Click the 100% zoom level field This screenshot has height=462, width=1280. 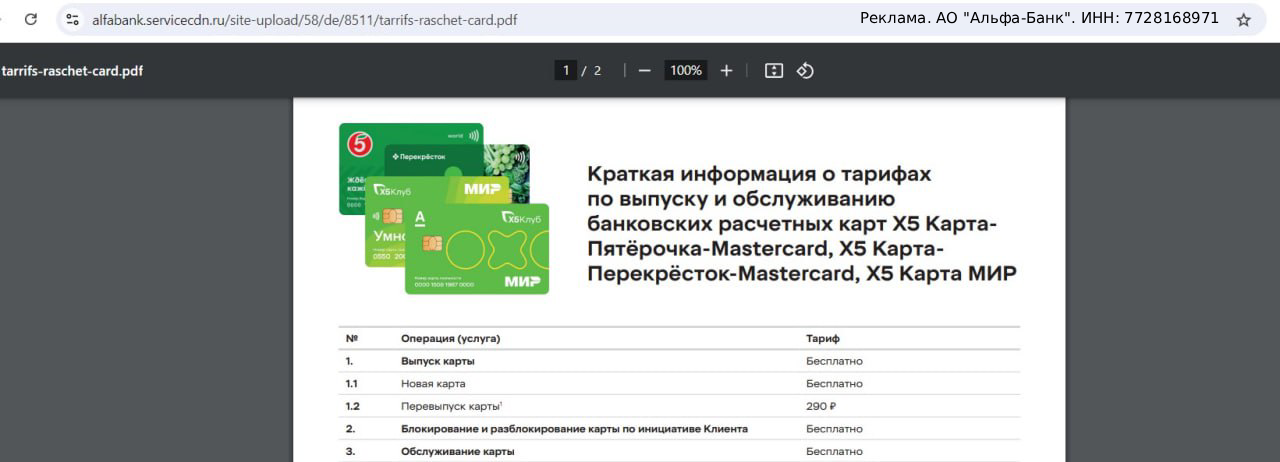point(686,70)
